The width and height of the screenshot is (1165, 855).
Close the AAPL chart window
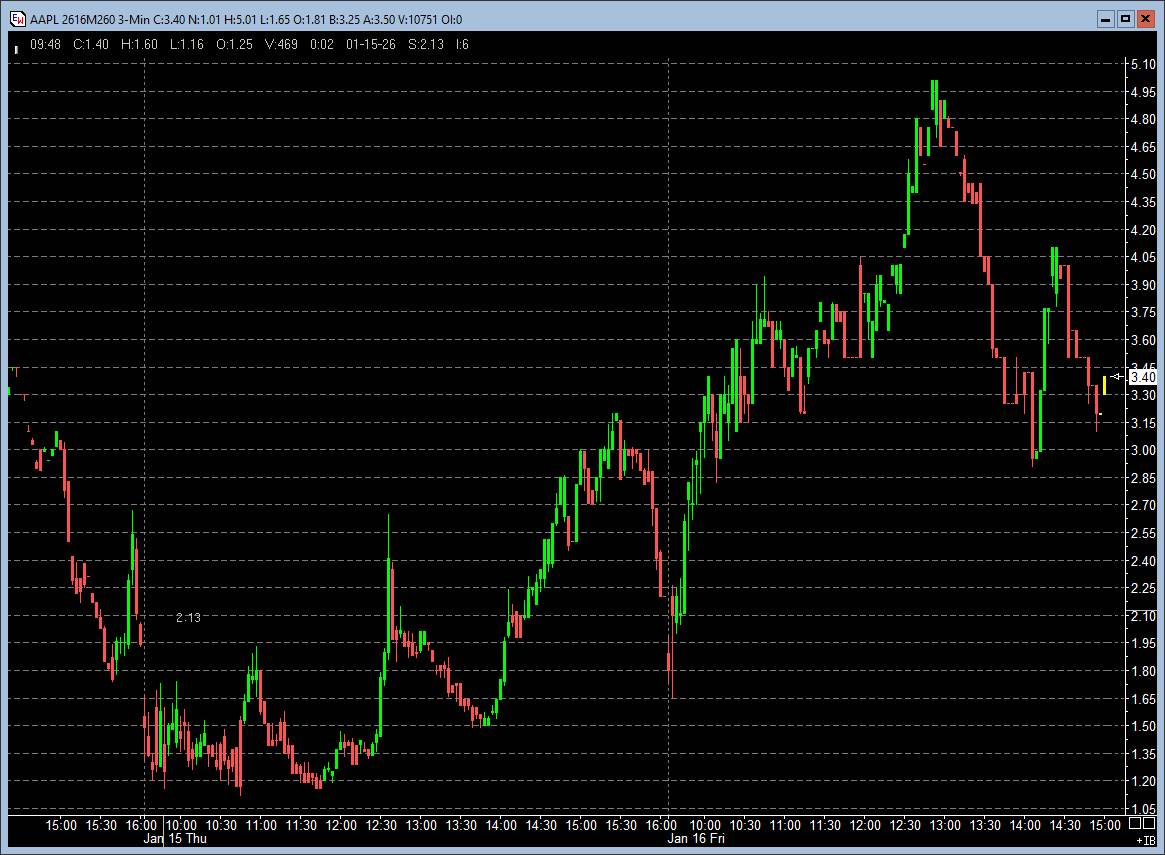tap(1146, 19)
